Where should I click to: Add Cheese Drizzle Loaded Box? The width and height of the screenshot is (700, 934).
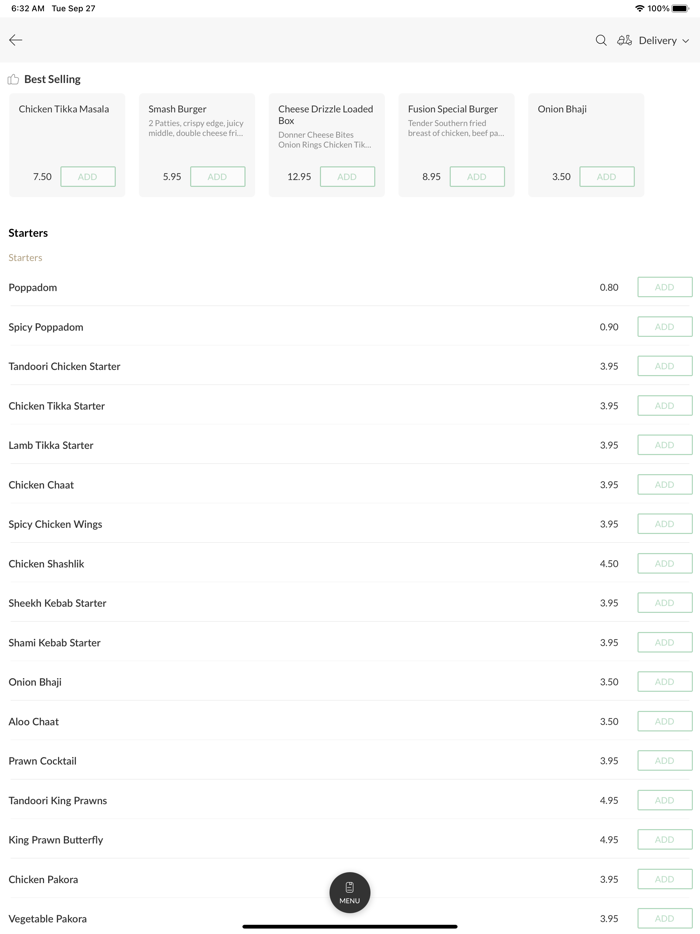tap(347, 176)
